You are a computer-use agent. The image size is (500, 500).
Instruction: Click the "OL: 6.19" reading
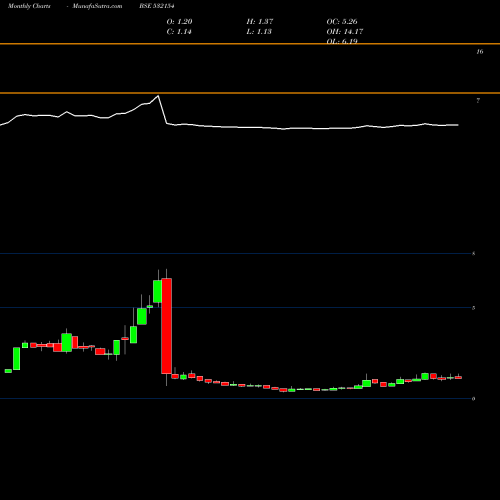[342, 41]
